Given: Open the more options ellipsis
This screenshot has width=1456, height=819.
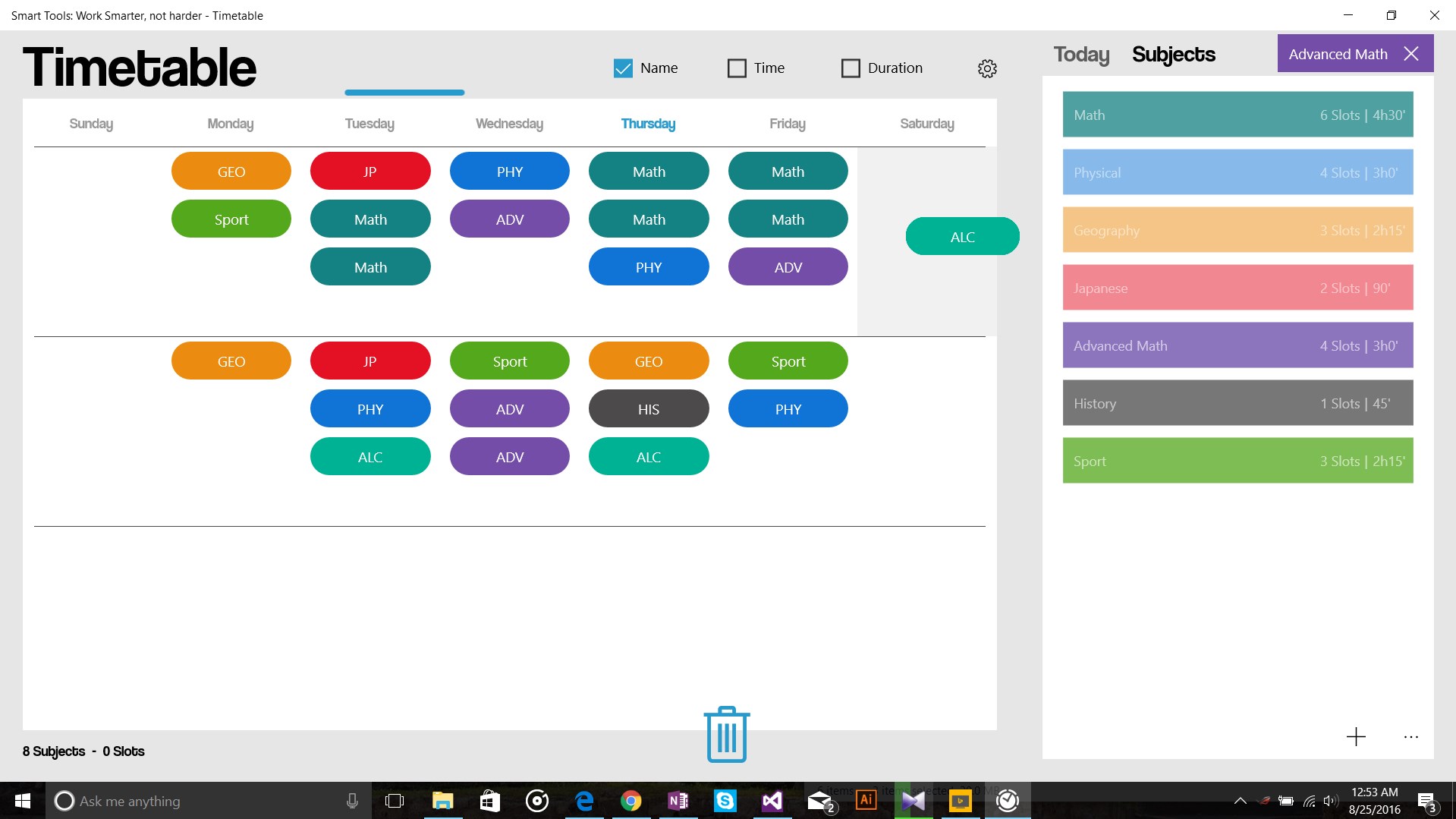Looking at the screenshot, I should 1410,737.
